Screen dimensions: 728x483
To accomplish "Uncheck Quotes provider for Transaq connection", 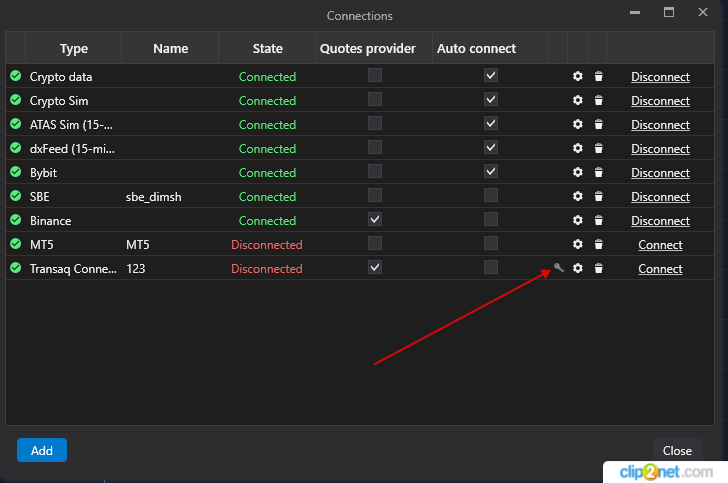I will (375, 268).
